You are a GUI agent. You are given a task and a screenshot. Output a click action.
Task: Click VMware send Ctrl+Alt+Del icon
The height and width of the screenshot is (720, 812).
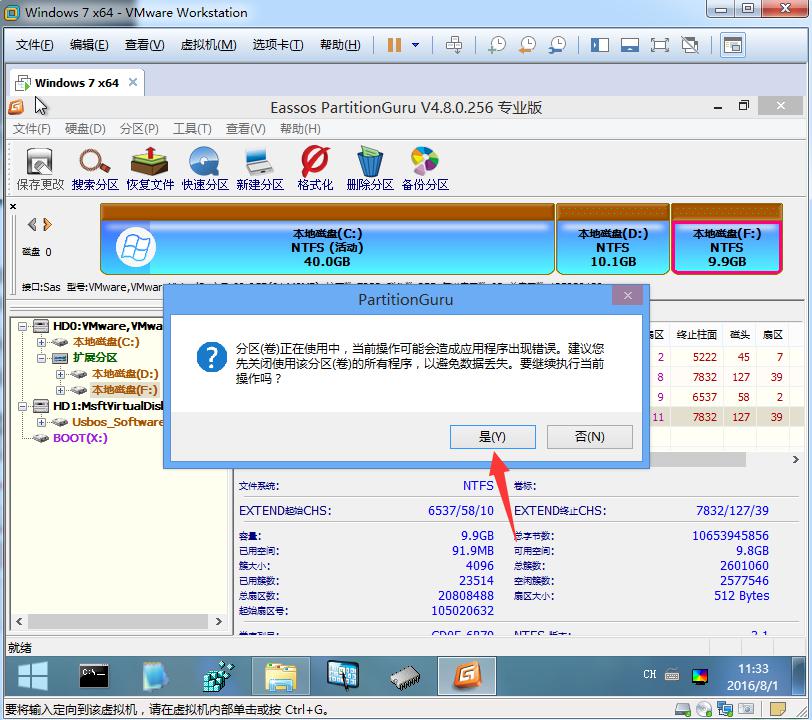(x=454, y=45)
